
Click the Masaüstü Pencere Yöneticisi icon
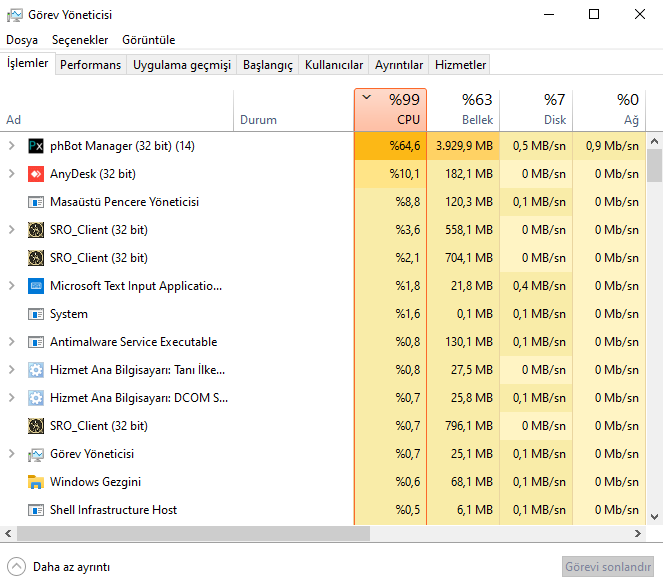click(36, 202)
